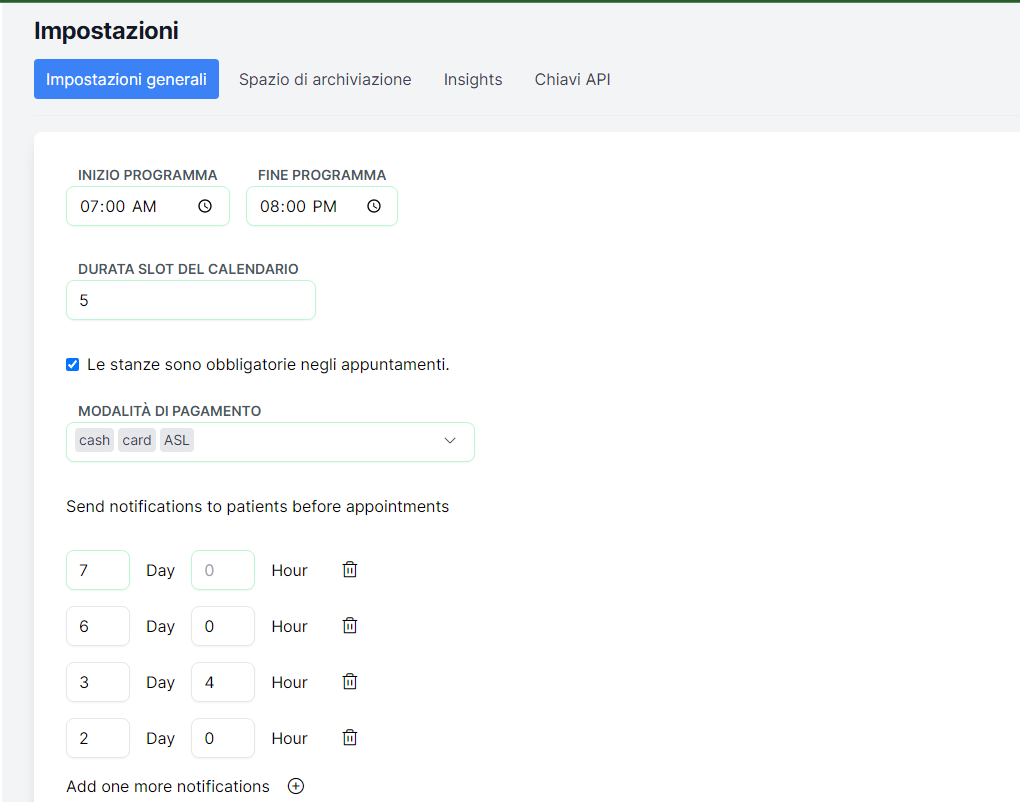Select the card payment tag
The width and height of the screenshot is (1020, 802).
click(x=137, y=440)
